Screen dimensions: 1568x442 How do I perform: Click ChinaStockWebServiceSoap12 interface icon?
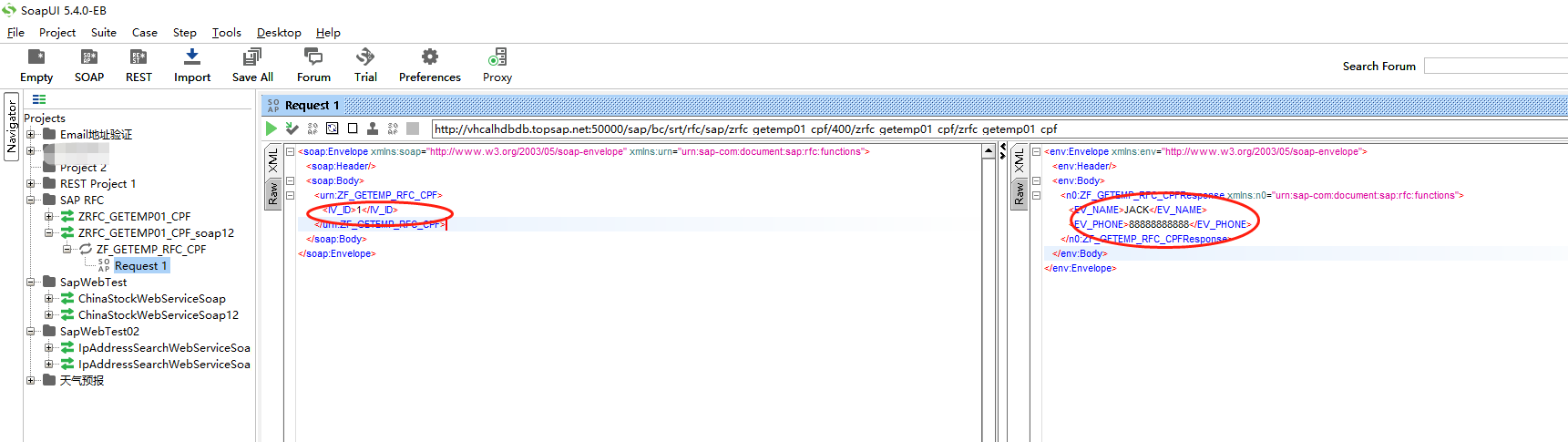point(67,314)
